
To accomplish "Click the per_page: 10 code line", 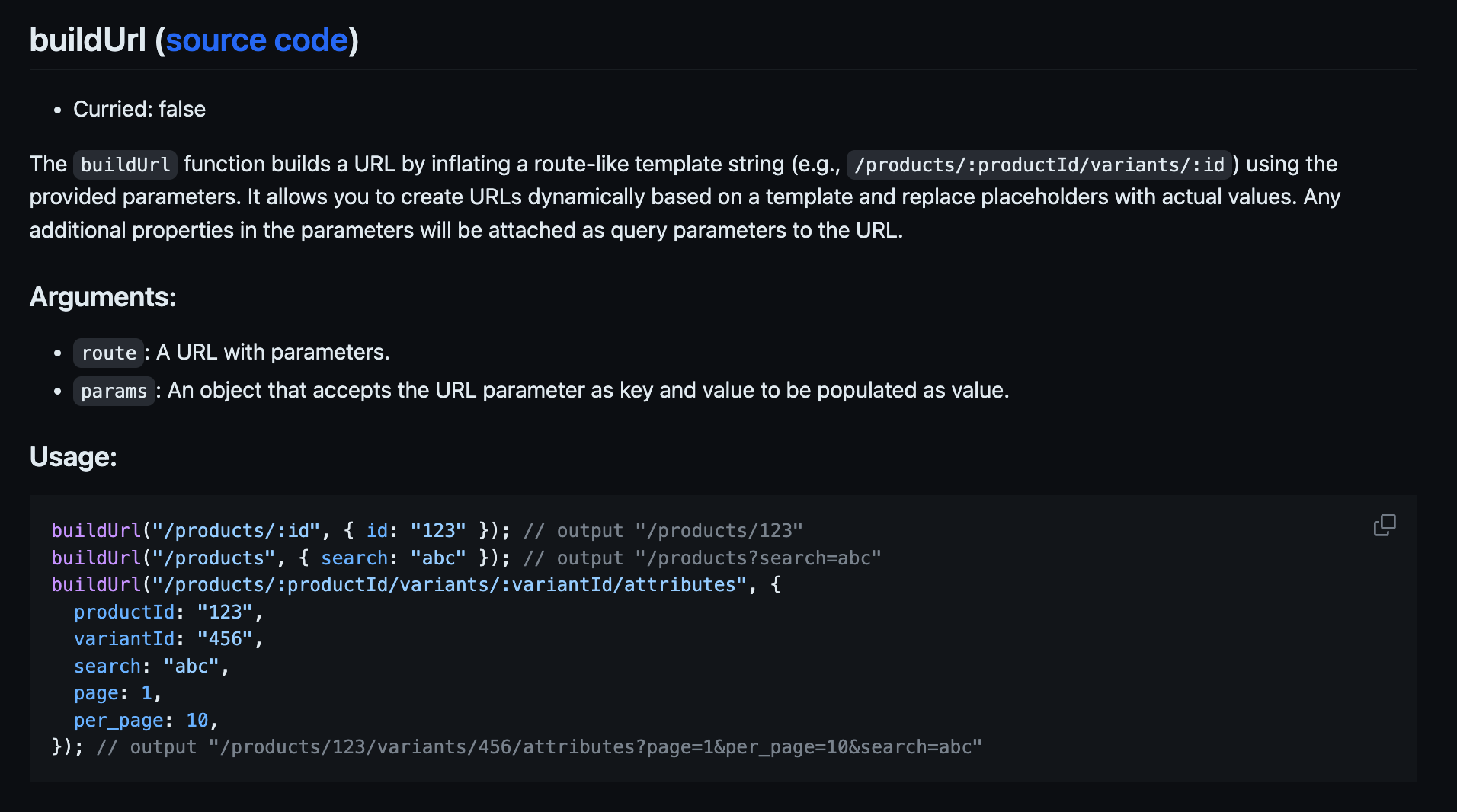I will click(145, 720).
